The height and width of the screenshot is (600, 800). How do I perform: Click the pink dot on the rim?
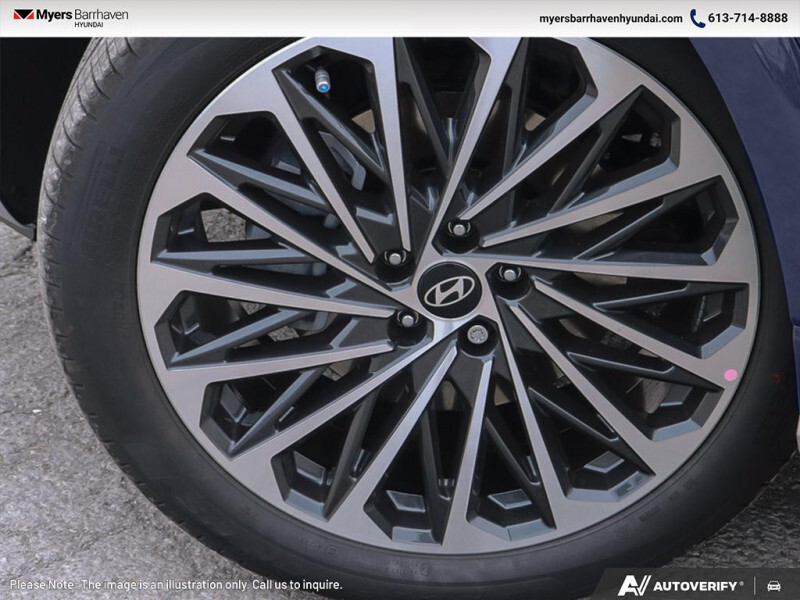point(730,374)
